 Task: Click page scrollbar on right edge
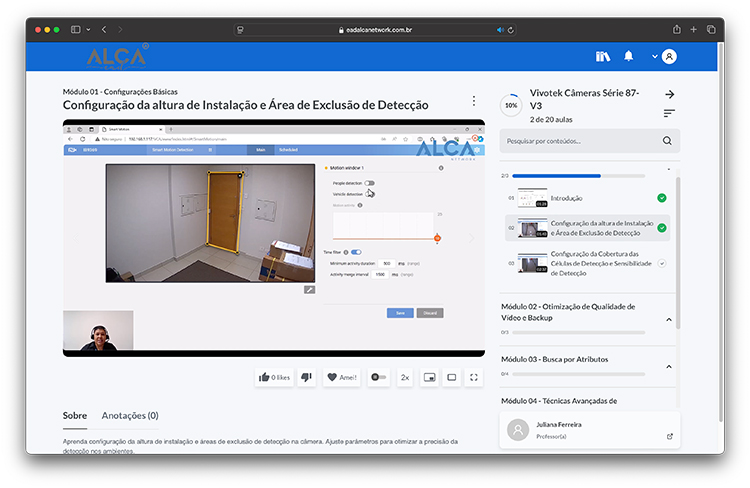(721, 232)
